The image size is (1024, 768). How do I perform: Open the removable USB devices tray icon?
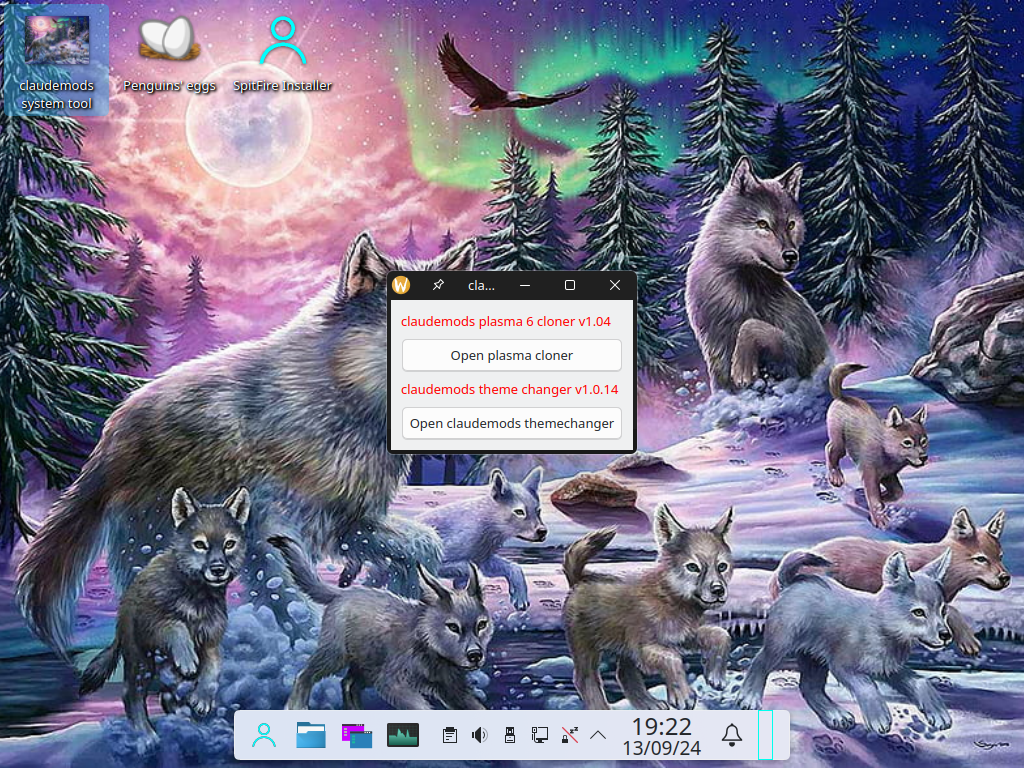(x=510, y=735)
